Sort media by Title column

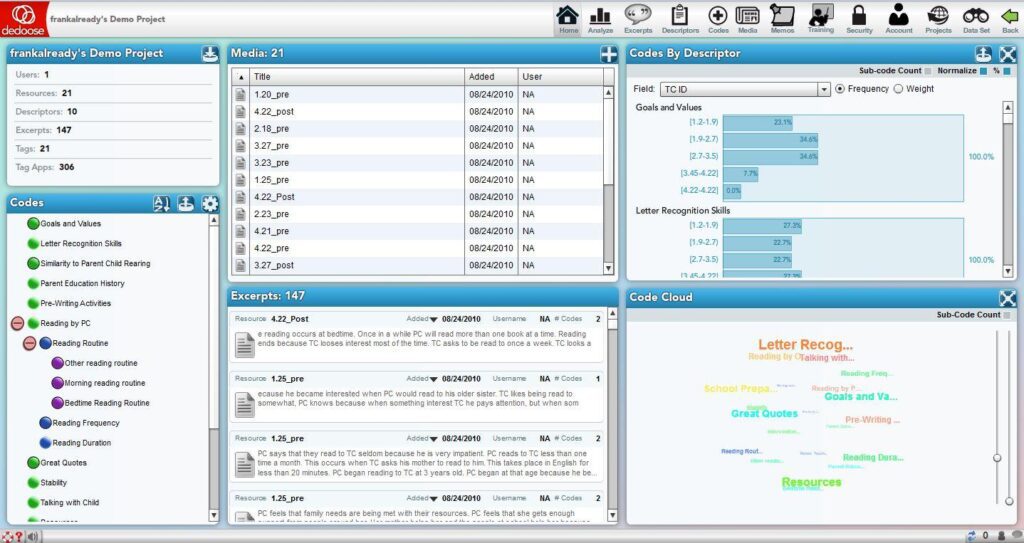[x=357, y=76]
